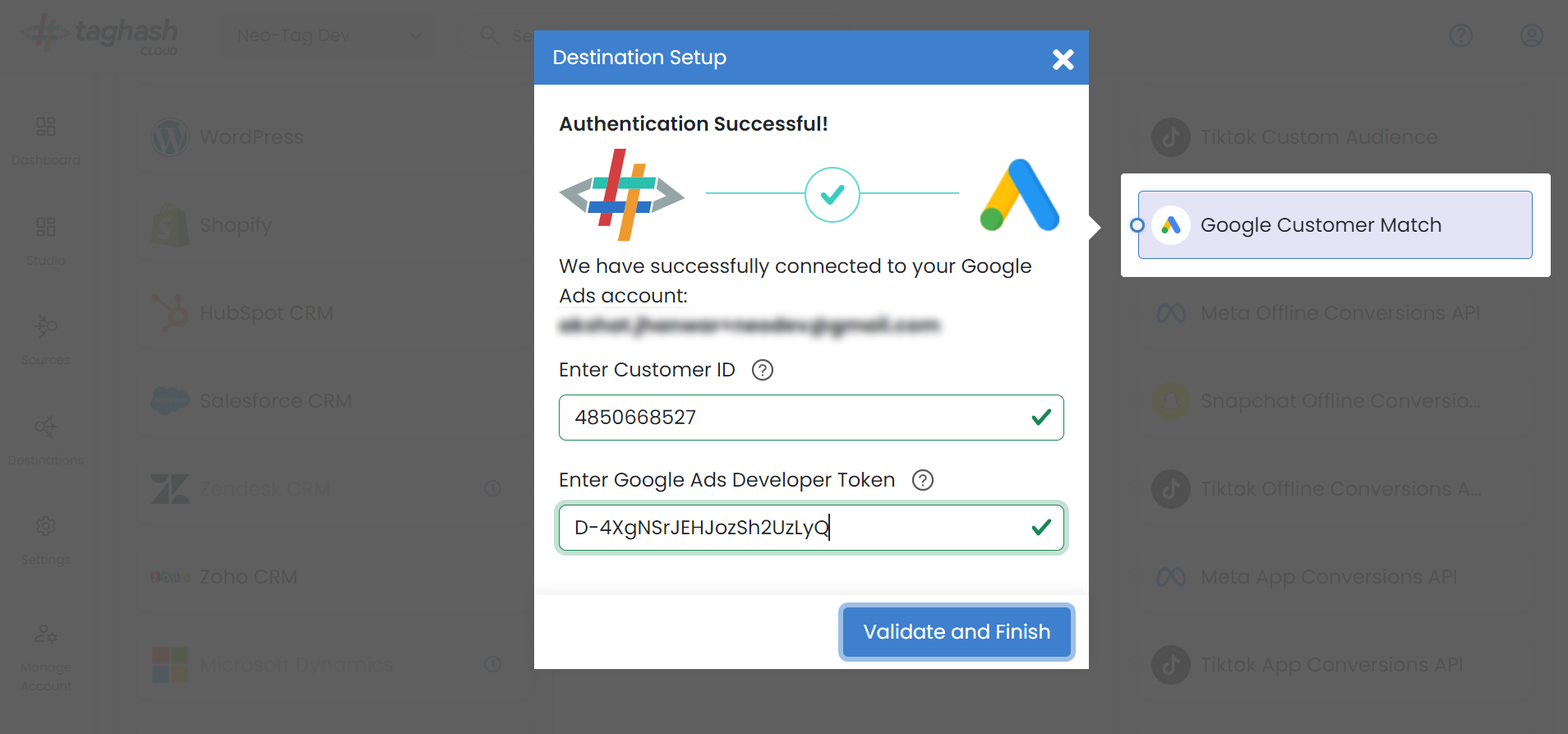Click the Developer Token help question-mark icon
Viewport: 1568px width, 734px height.
(x=923, y=480)
